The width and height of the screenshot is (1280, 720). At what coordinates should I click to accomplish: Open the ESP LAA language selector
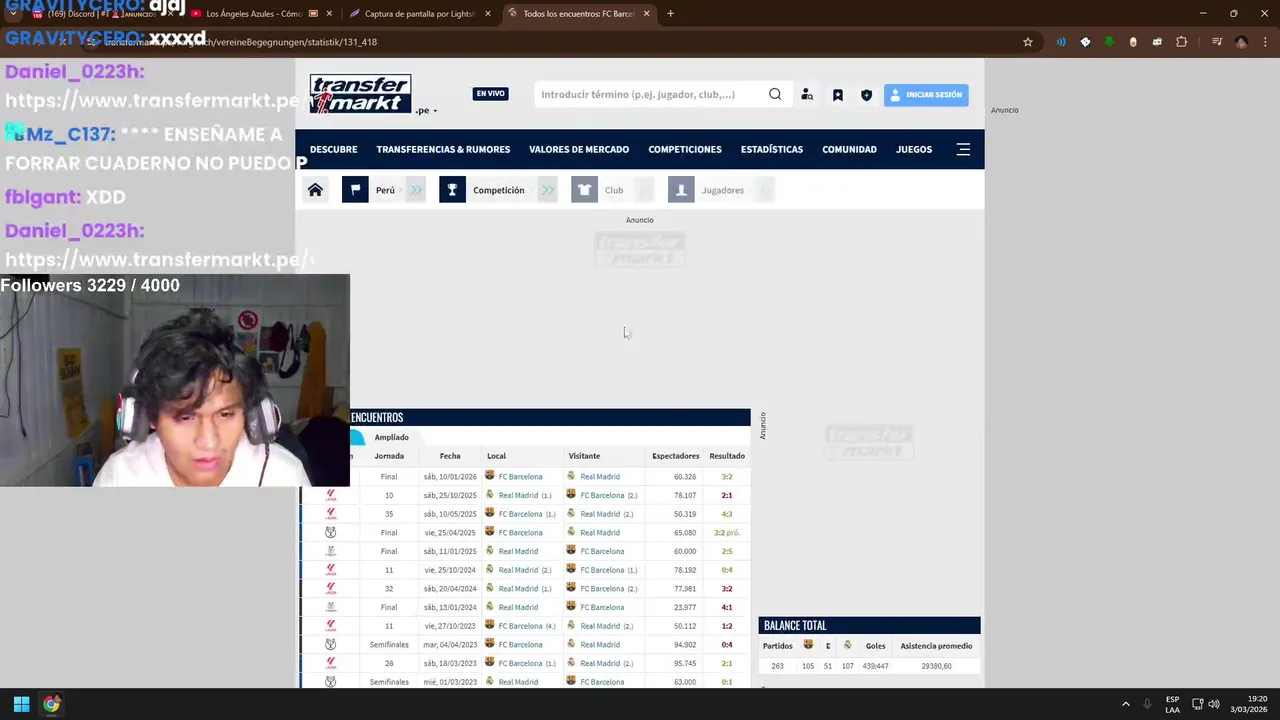pyautogui.click(x=1172, y=704)
